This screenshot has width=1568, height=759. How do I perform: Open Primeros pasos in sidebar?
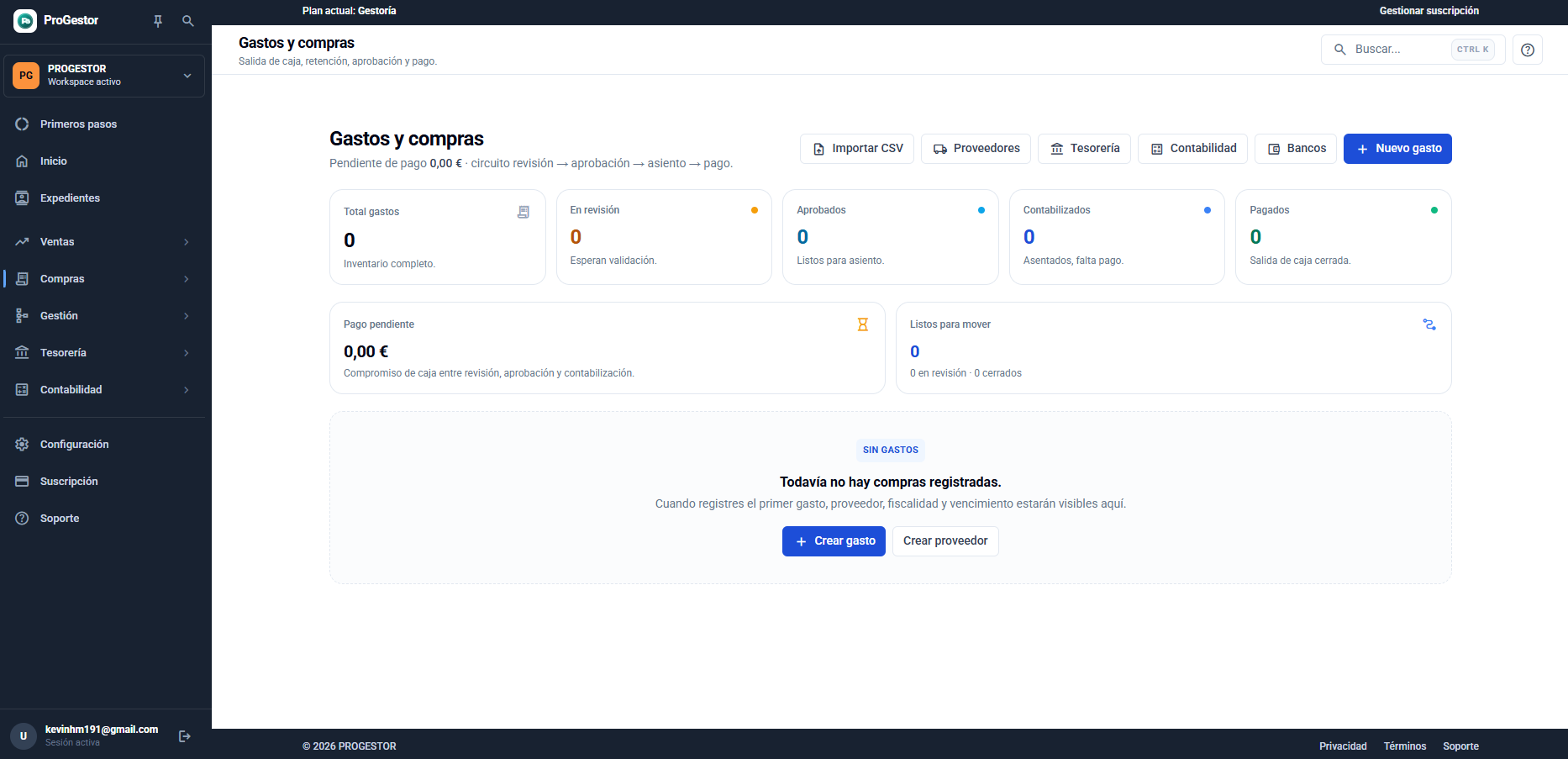click(x=104, y=124)
